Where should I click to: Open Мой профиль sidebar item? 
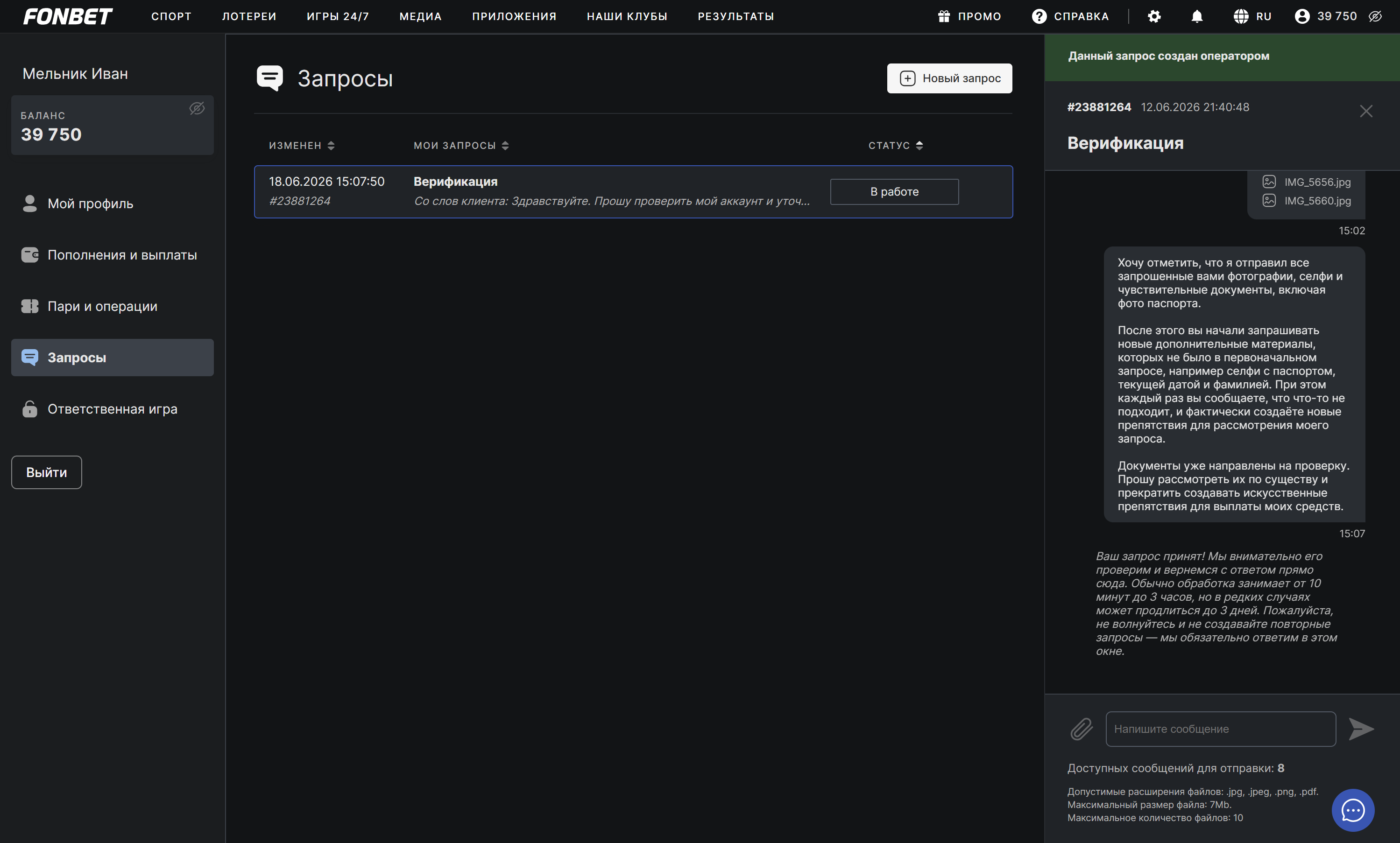113,204
